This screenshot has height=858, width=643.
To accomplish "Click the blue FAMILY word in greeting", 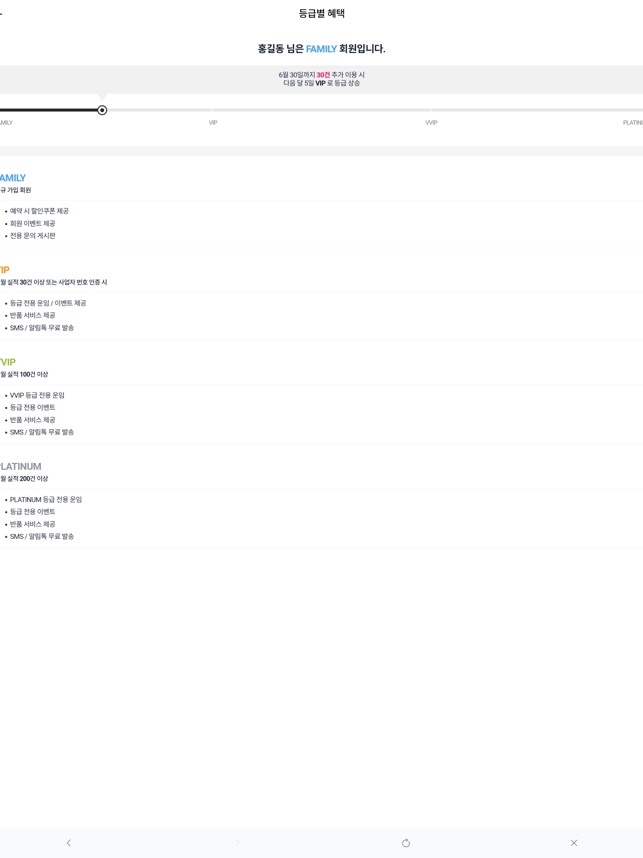I will (321, 49).
